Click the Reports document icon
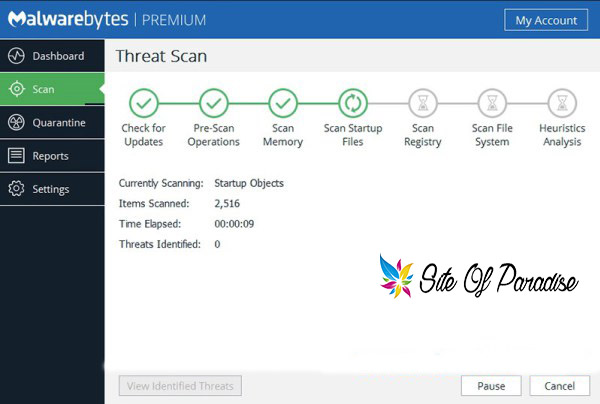Screen dimensions: 600x404 (x=16, y=156)
